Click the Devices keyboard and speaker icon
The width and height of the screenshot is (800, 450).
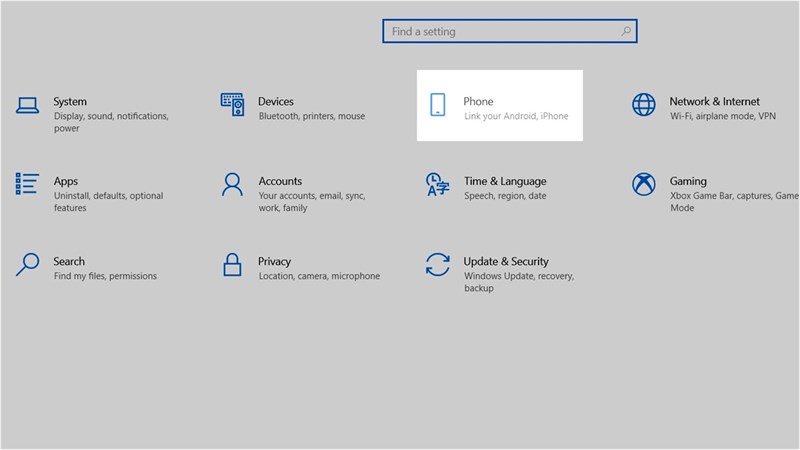[x=232, y=104]
